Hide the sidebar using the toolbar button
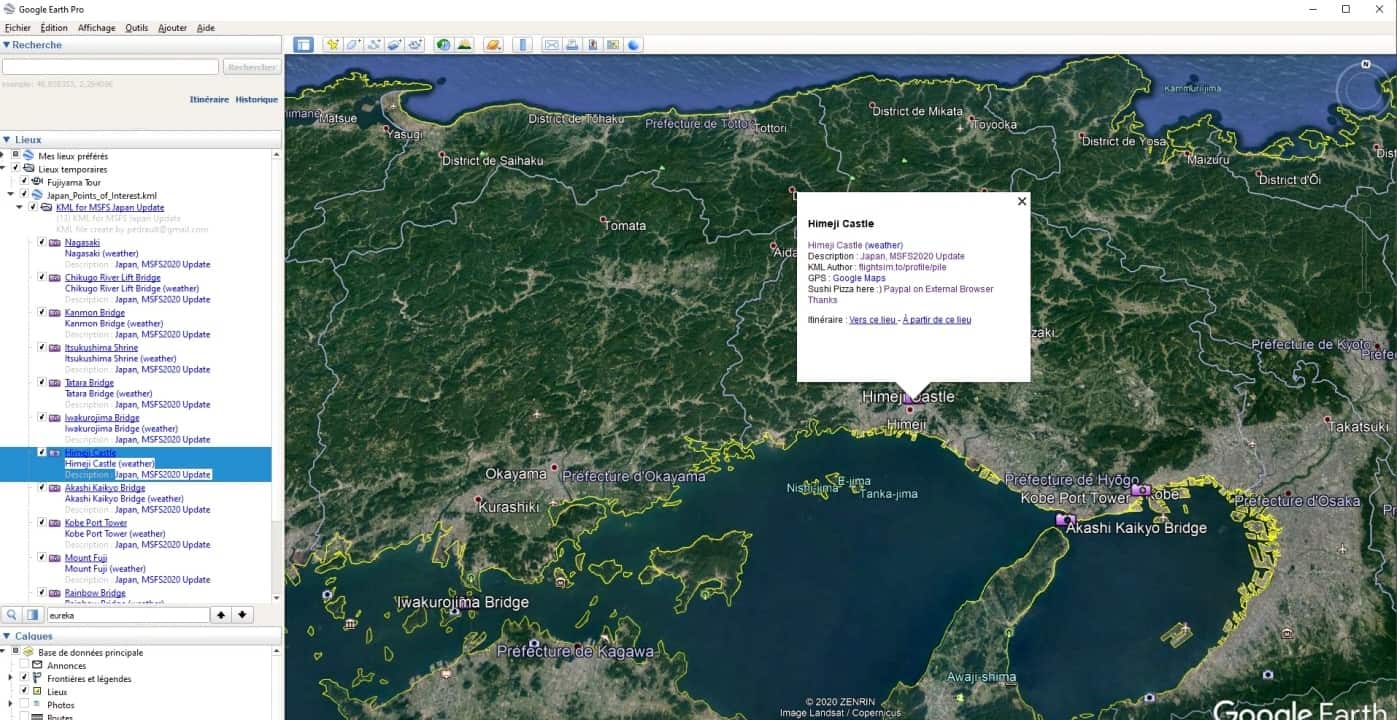 (303, 45)
